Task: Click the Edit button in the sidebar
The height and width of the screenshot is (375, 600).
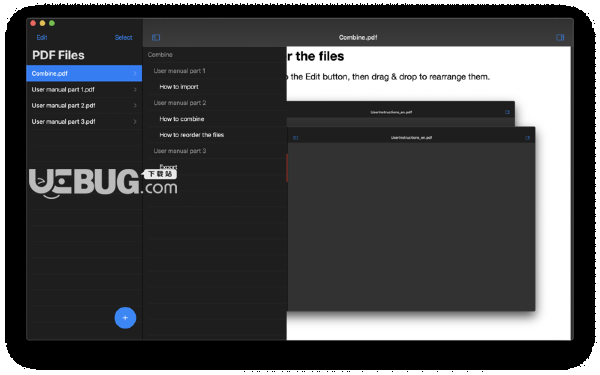Action: tap(42, 37)
